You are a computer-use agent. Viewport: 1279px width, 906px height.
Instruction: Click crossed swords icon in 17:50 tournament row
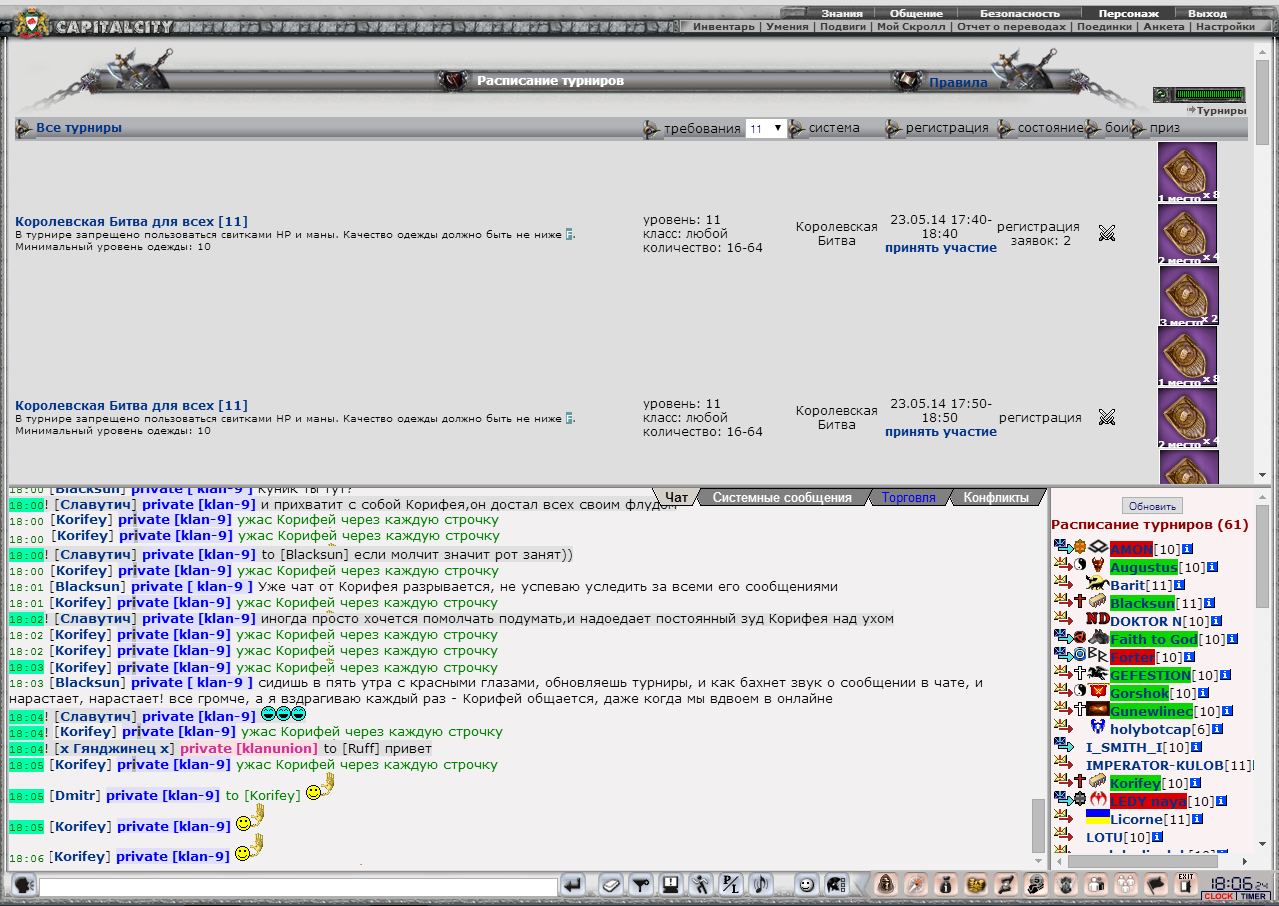click(x=1107, y=417)
